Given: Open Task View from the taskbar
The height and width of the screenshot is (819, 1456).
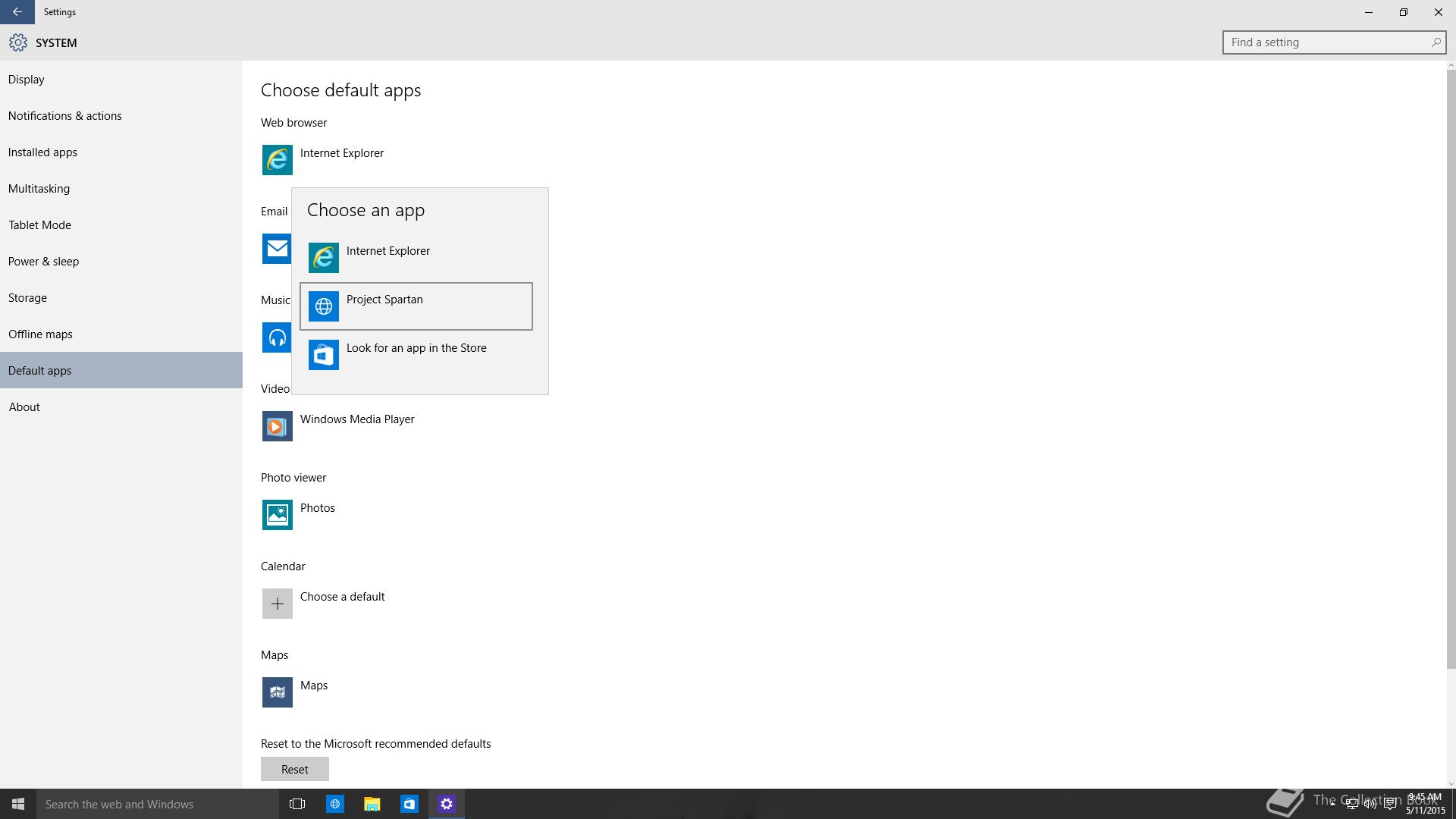Looking at the screenshot, I should [x=297, y=804].
